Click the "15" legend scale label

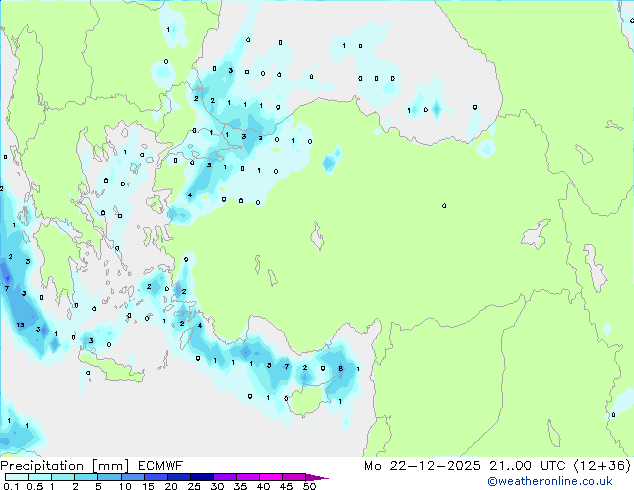pos(148,486)
